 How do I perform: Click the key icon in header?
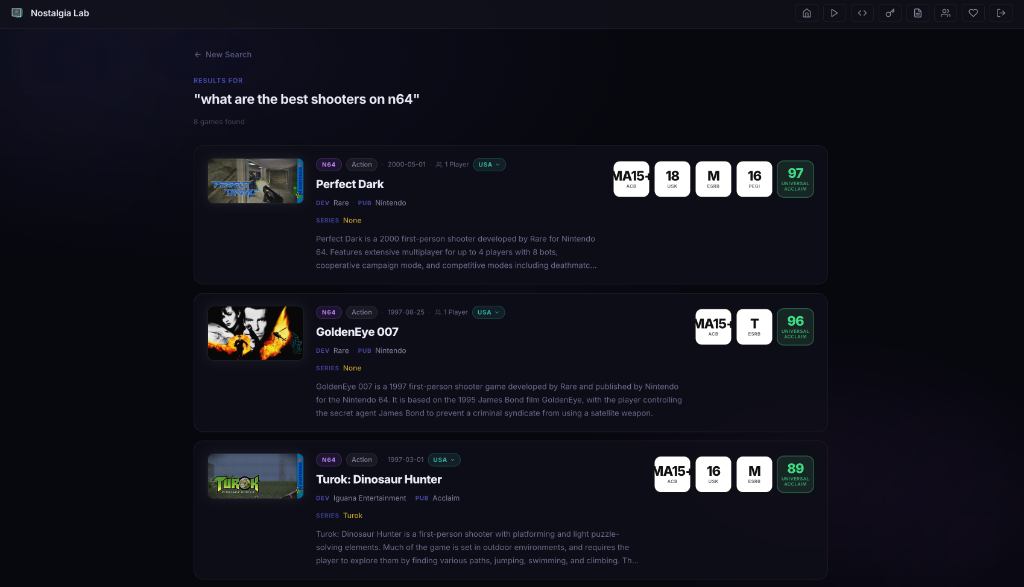pyautogui.click(x=889, y=13)
